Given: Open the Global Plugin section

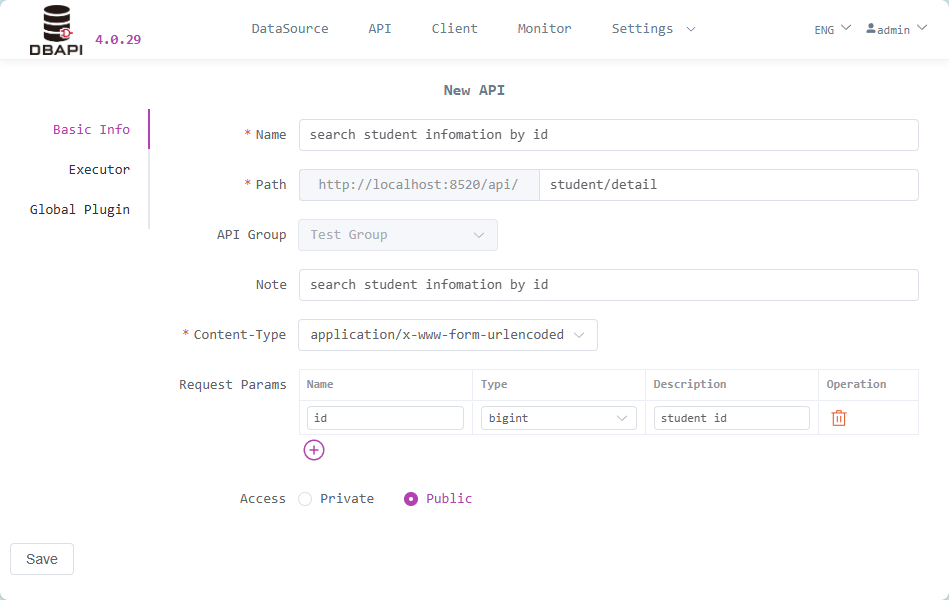Looking at the screenshot, I should coord(80,209).
